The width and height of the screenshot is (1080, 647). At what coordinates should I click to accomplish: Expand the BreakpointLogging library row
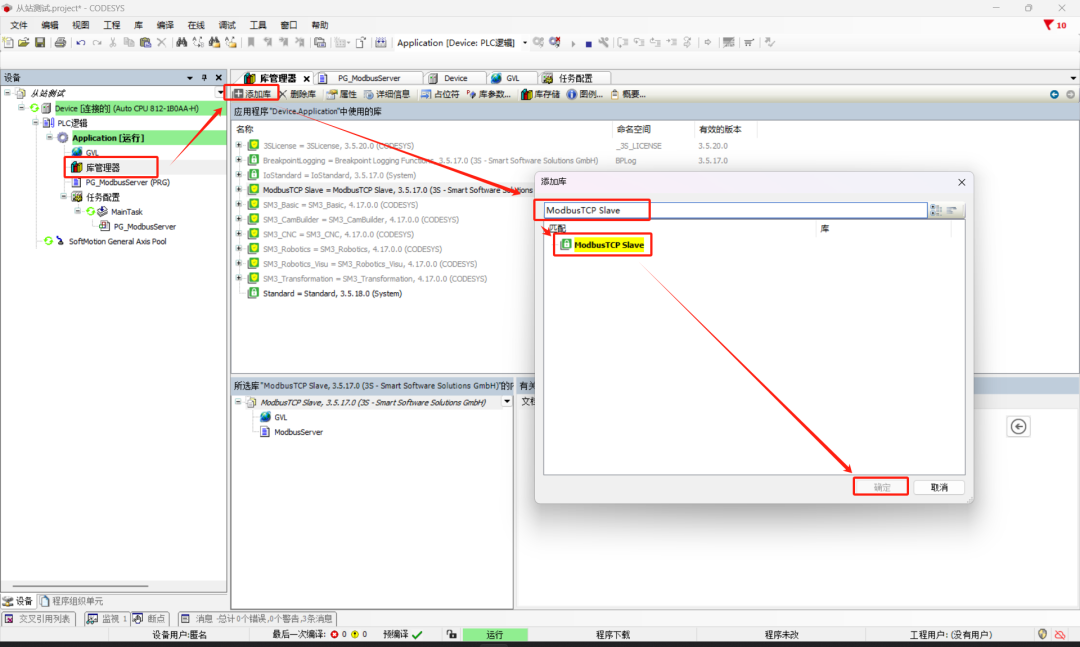click(239, 161)
